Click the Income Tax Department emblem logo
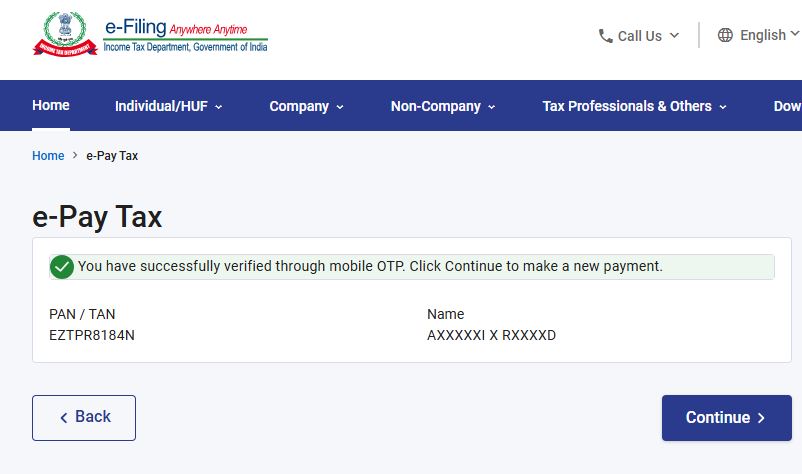The height and width of the screenshot is (474, 802). (x=65, y=34)
